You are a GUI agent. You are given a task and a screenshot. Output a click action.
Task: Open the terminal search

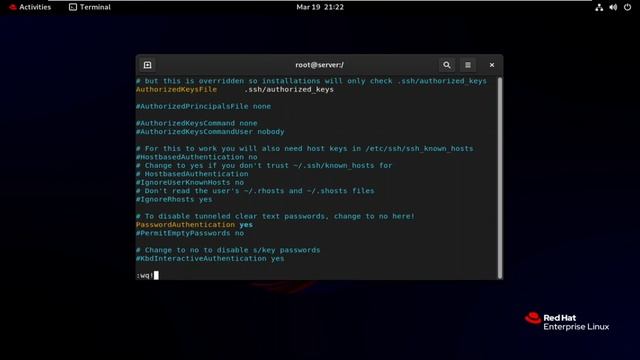click(447, 65)
